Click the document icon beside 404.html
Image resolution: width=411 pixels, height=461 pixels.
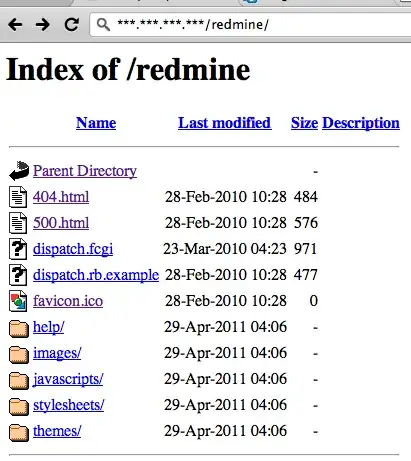click(x=18, y=197)
